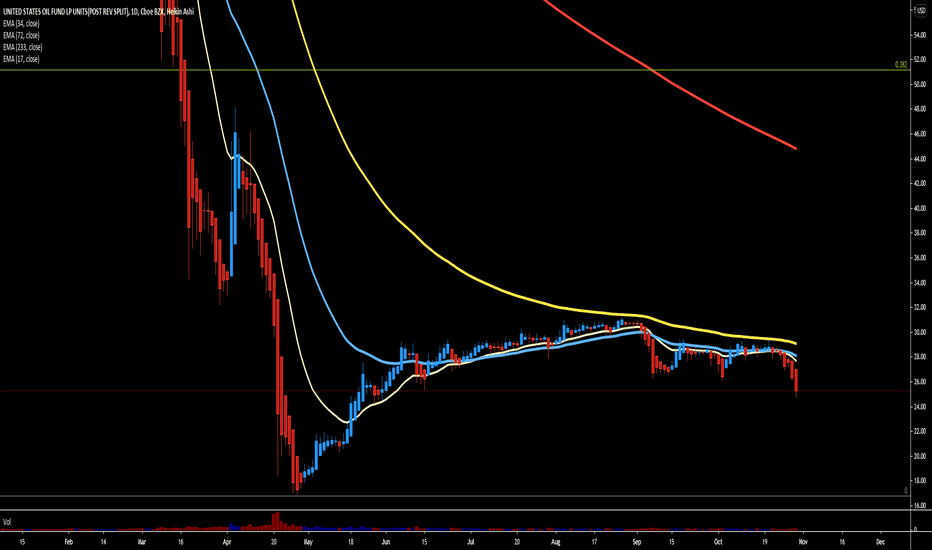The width and height of the screenshot is (932, 550).
Task: Click the Jun date label on time axis
Action: coord(385,542)
